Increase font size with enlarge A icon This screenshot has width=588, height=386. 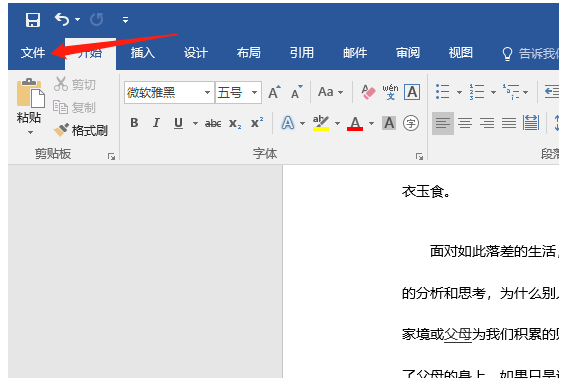coord(274,92)
